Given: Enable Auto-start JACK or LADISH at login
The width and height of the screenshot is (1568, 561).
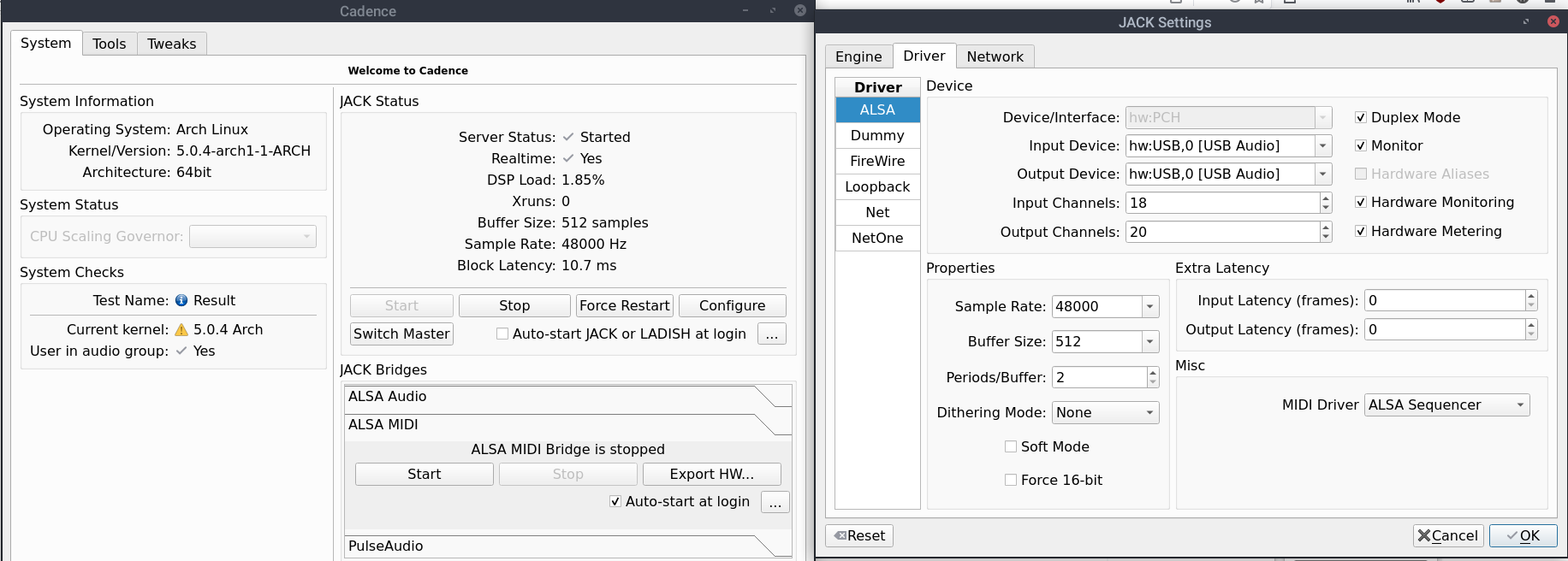Looking at the screenshot, I should [502, 334].
